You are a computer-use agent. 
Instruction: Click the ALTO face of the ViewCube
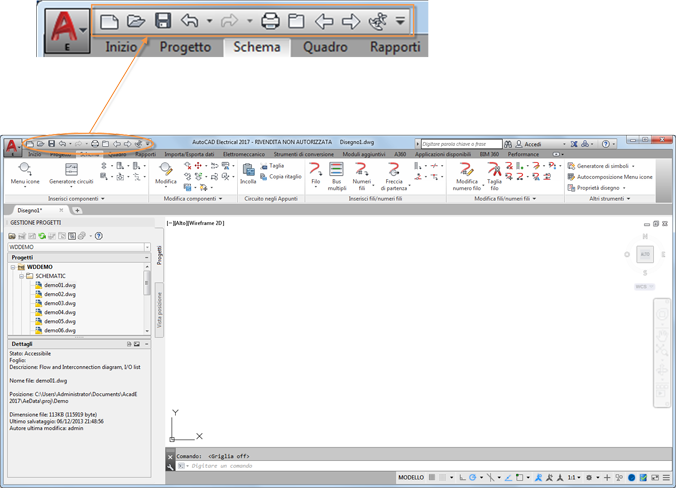[645, 254]
